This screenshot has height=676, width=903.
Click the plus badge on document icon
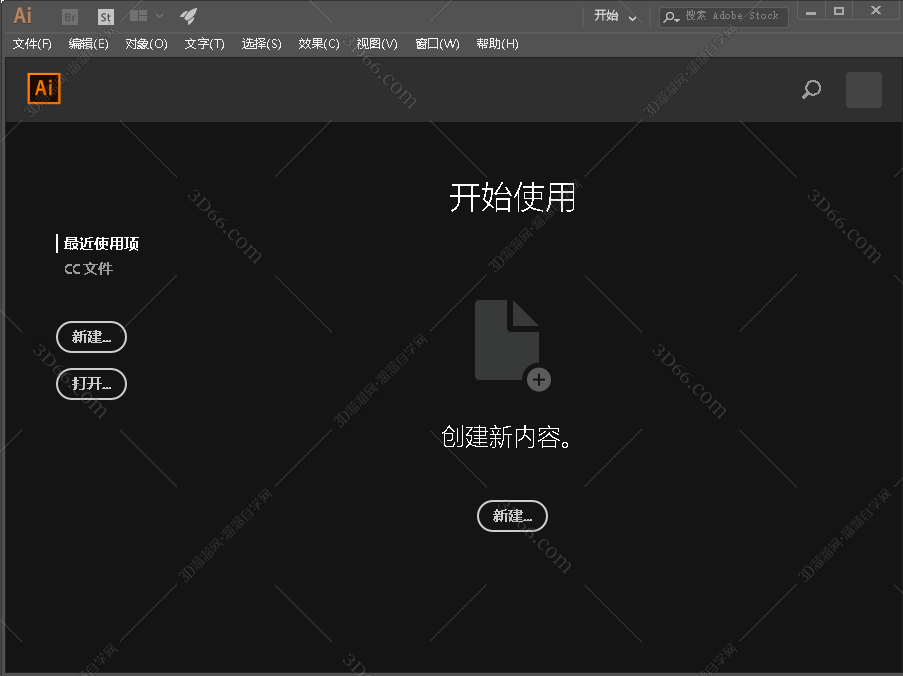pyautogui.click(x=539, y=379)
